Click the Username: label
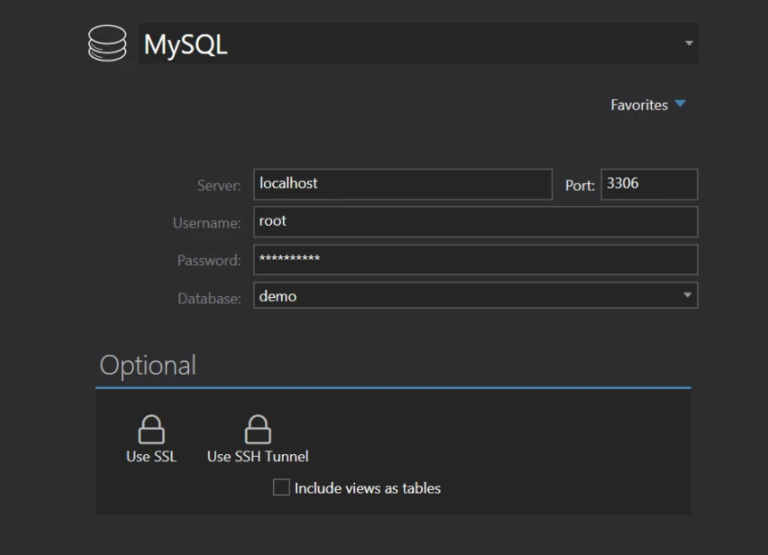 207,223
